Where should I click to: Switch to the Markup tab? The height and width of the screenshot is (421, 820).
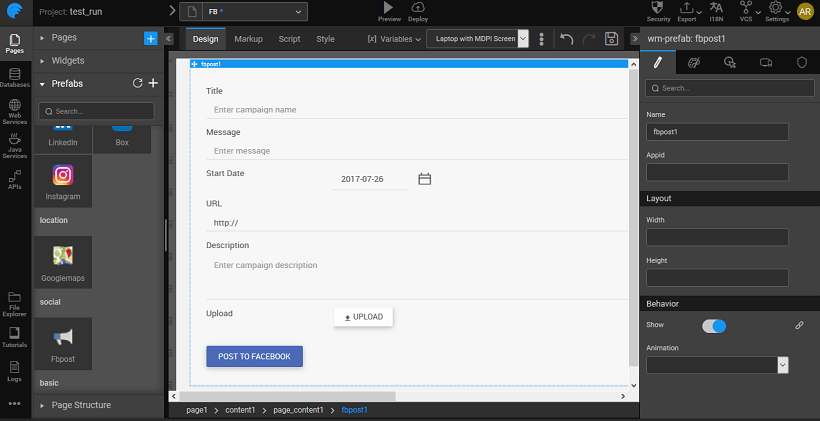pyautogui.click(x=248, y=39)
